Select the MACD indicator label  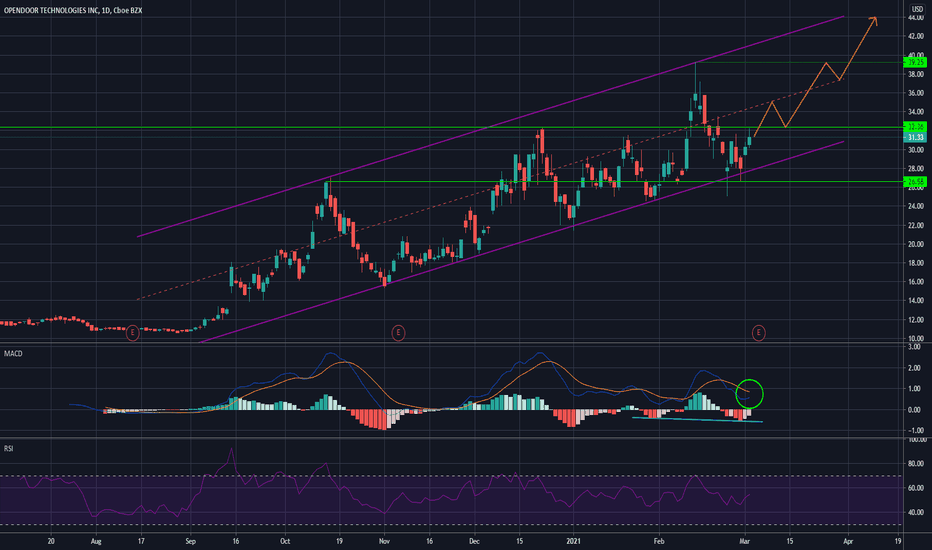(x=13, y=354)
